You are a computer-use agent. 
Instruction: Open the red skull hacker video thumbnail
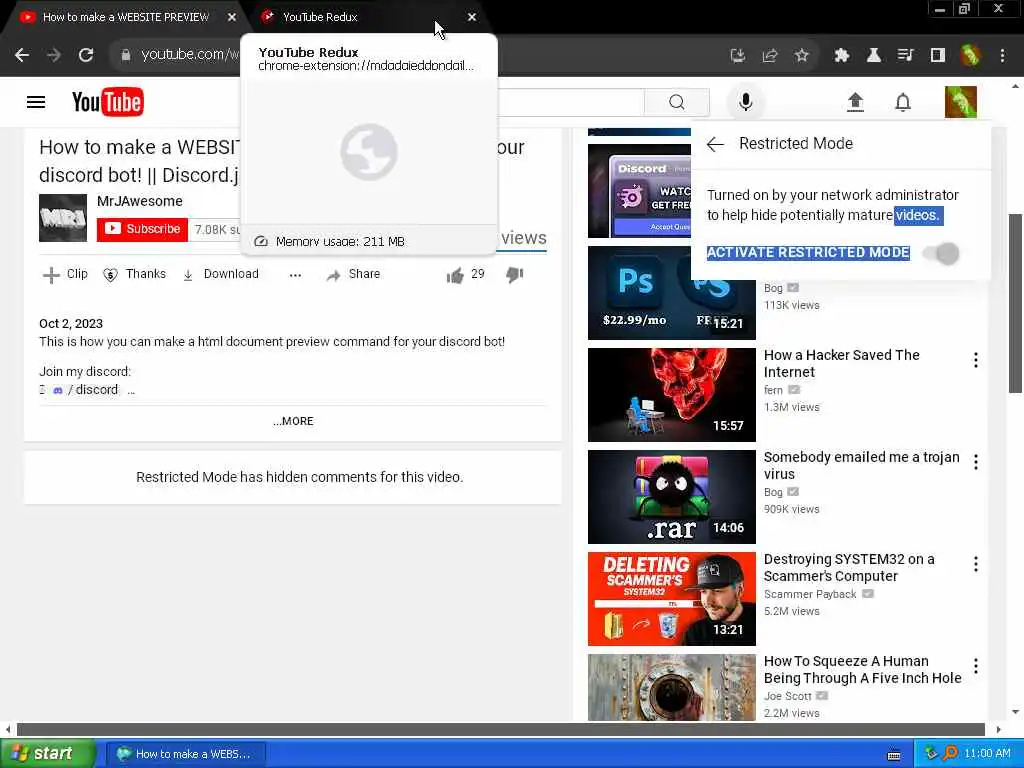[x=671, y=395]
